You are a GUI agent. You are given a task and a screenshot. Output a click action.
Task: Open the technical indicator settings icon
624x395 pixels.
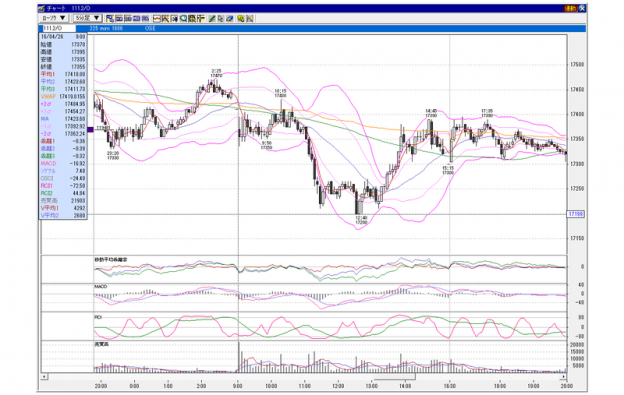coord(192,18)
